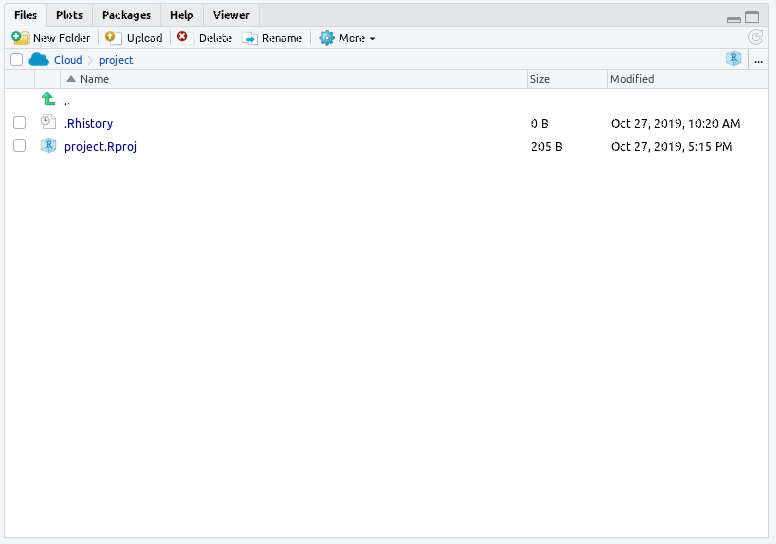This screenshot has height=544, width=776.
Task: Click "Oct 27, 2019, 10:20 AM" date
Action: (676, 123)
